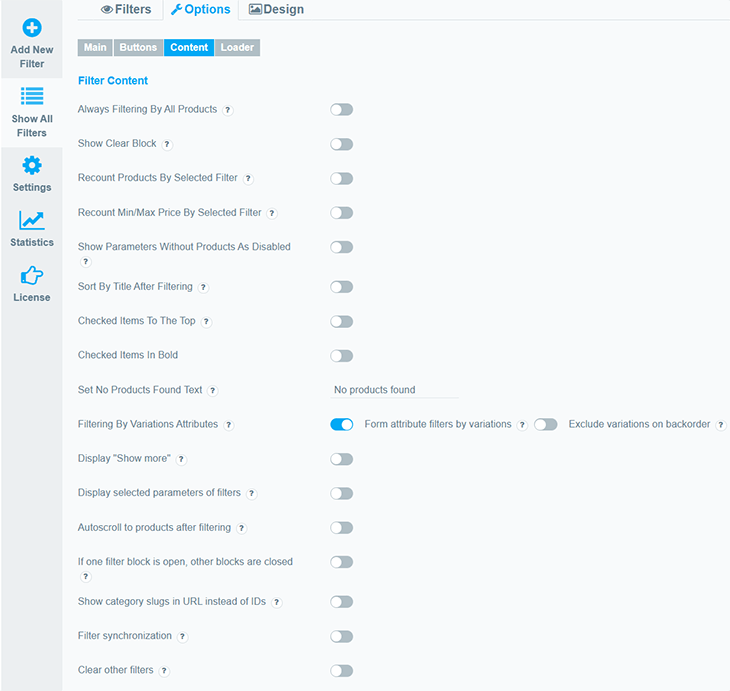Select the Options tab
The image size is (730, 691).
201,9
